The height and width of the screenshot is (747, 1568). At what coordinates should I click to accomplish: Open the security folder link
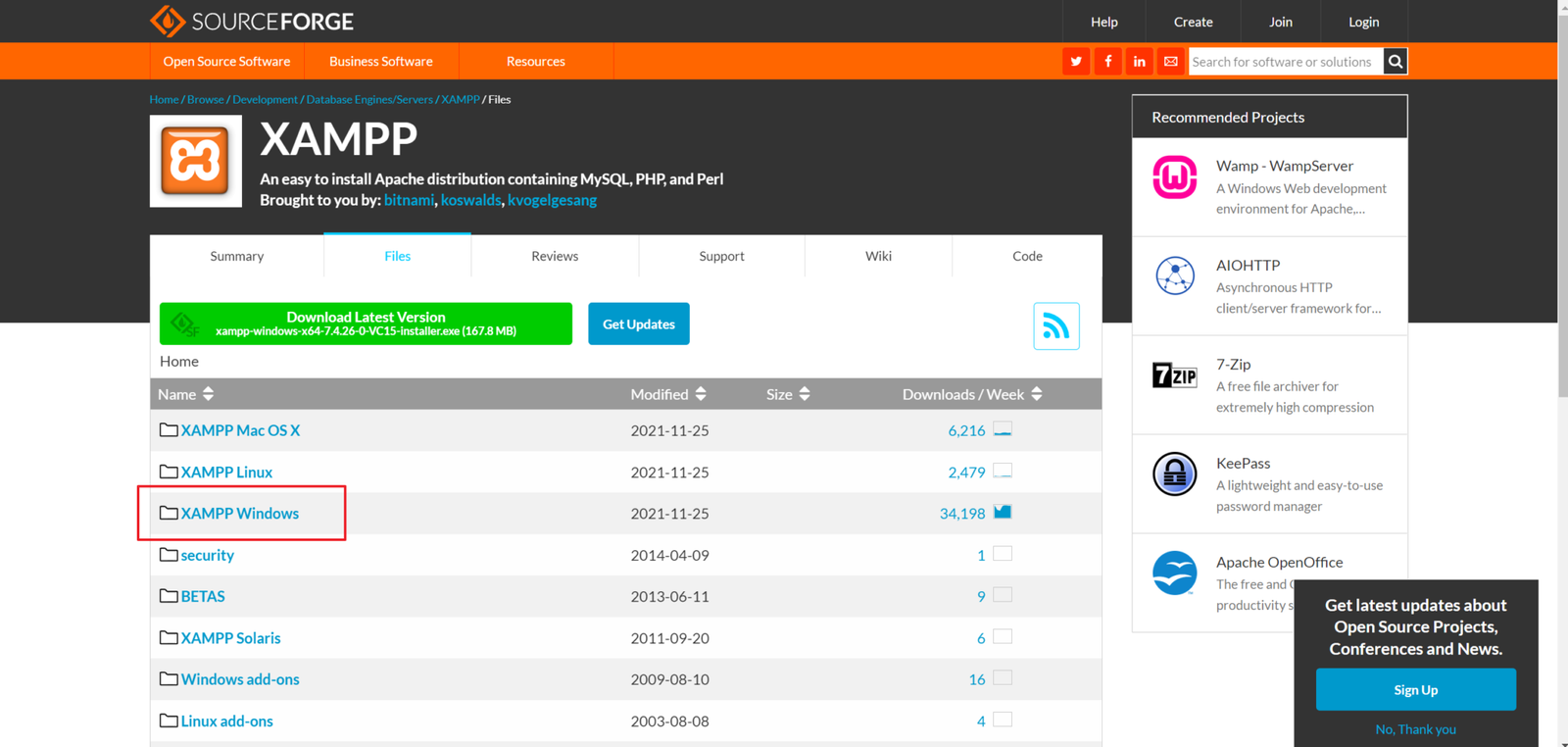coord(208,555)
